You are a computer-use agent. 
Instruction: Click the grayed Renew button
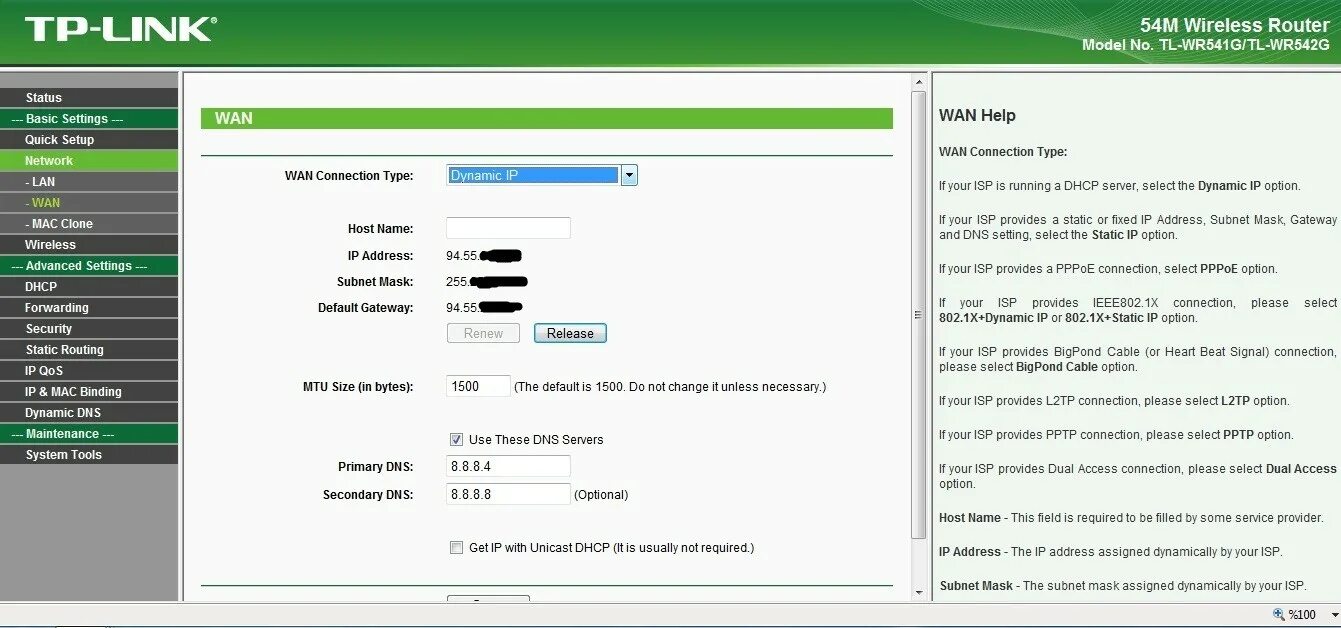pyautogui.click(x=483, y=333)
